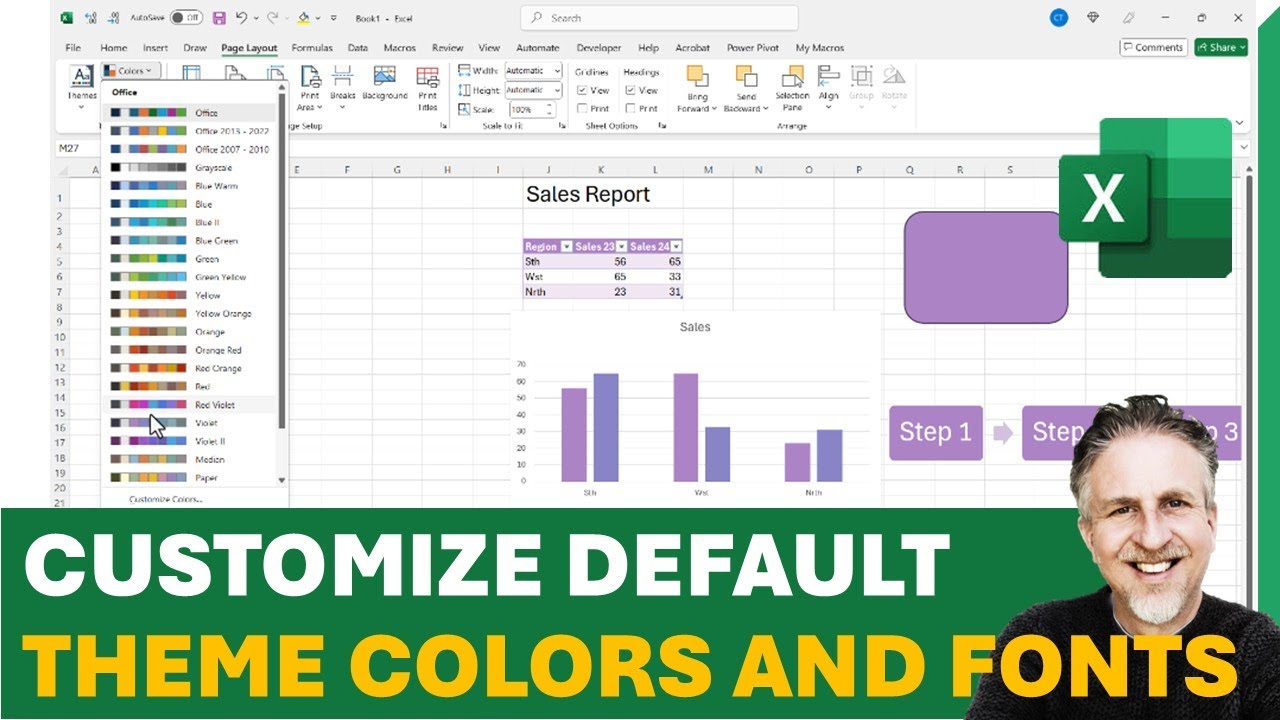Open Page Setup dialog launcher
The height and width of the screenshot is (720, 1280).
(x=443, y=126)
